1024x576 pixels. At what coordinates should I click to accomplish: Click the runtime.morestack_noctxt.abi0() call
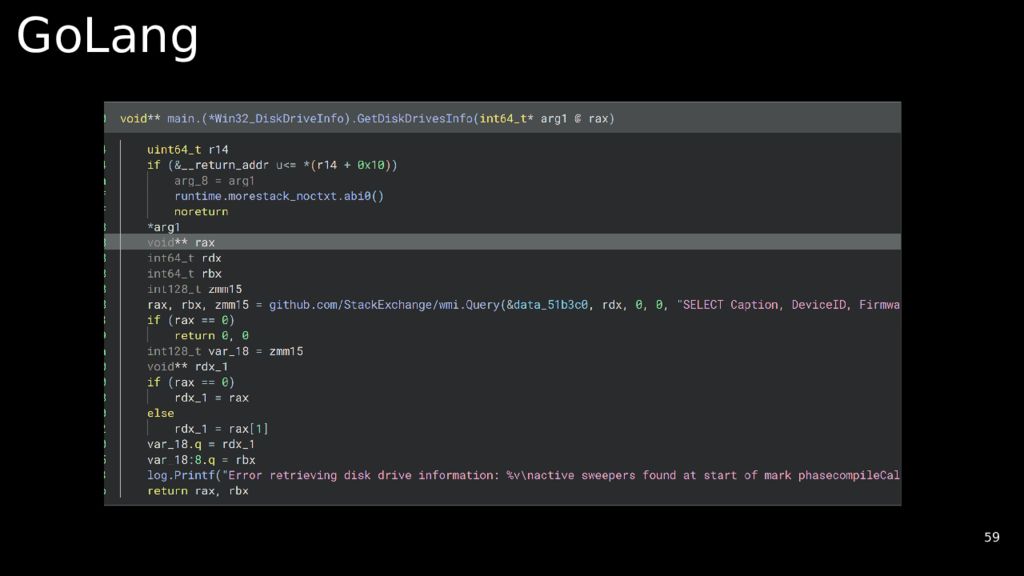pos(278,196)
